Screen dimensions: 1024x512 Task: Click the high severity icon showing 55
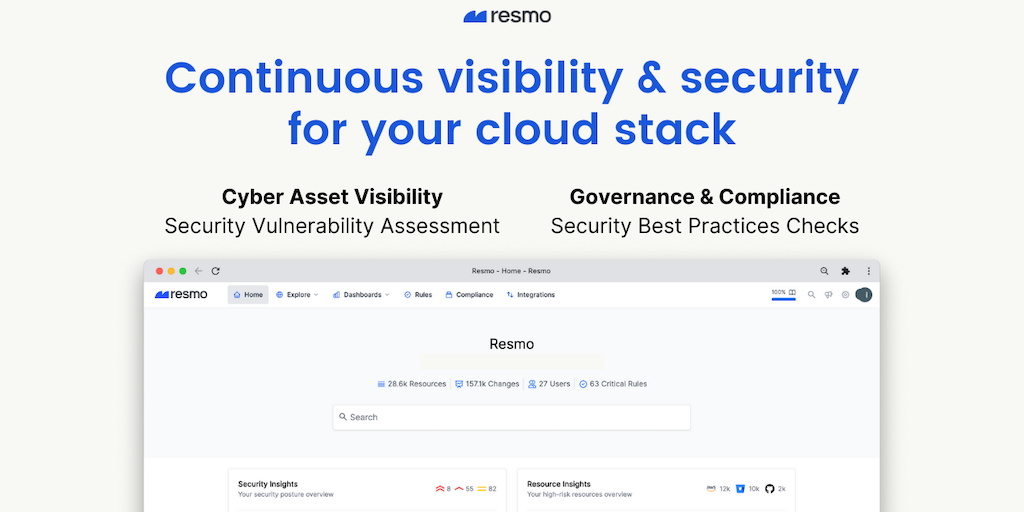click(459, 488)
